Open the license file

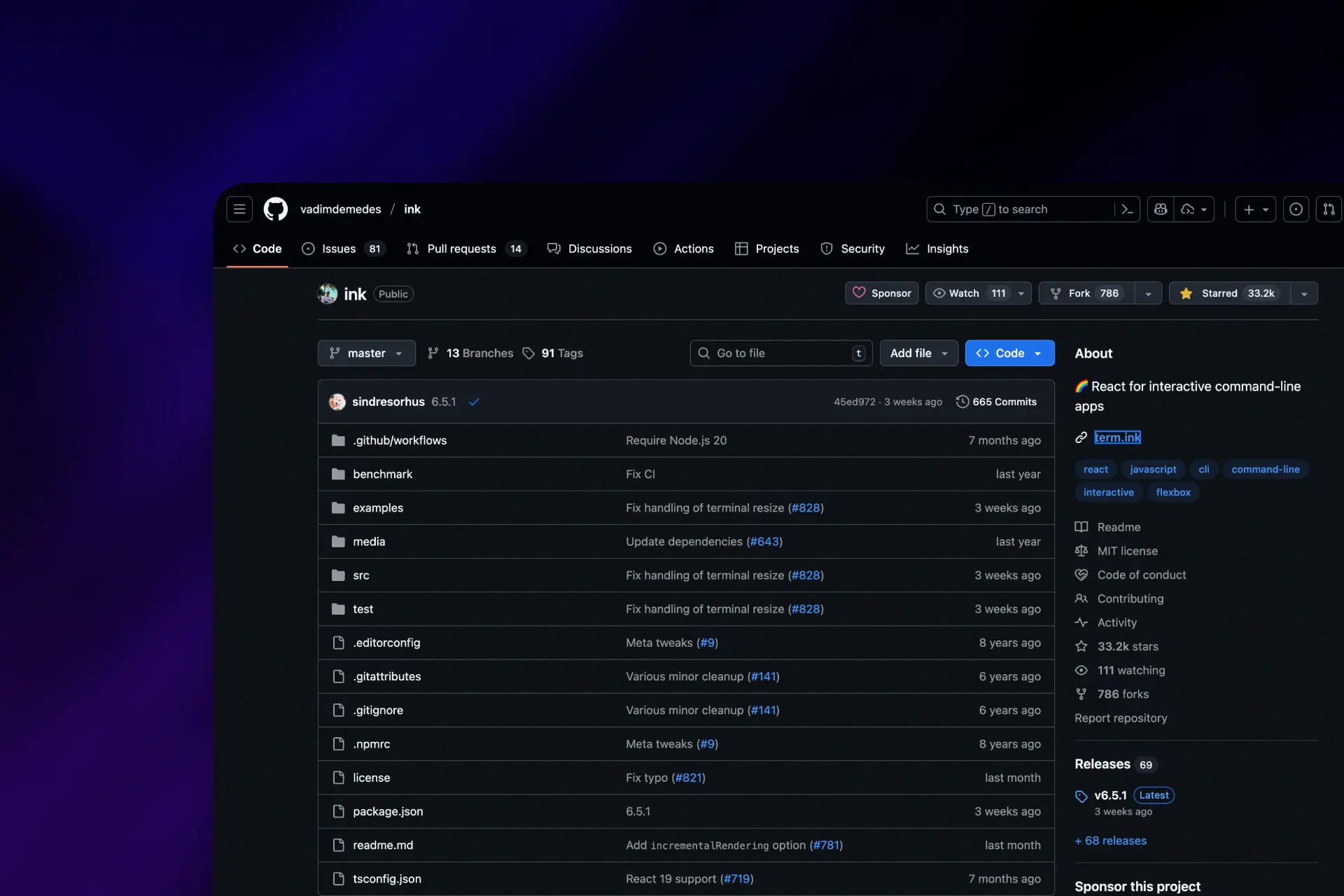tap(371, 778)
